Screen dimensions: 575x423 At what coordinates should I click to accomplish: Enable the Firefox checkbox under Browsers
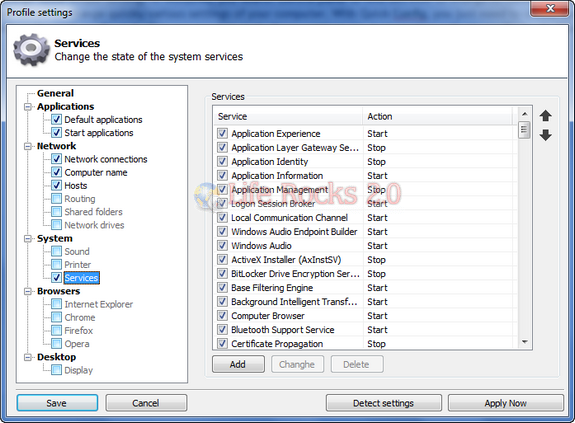click(x=56, y=331)
